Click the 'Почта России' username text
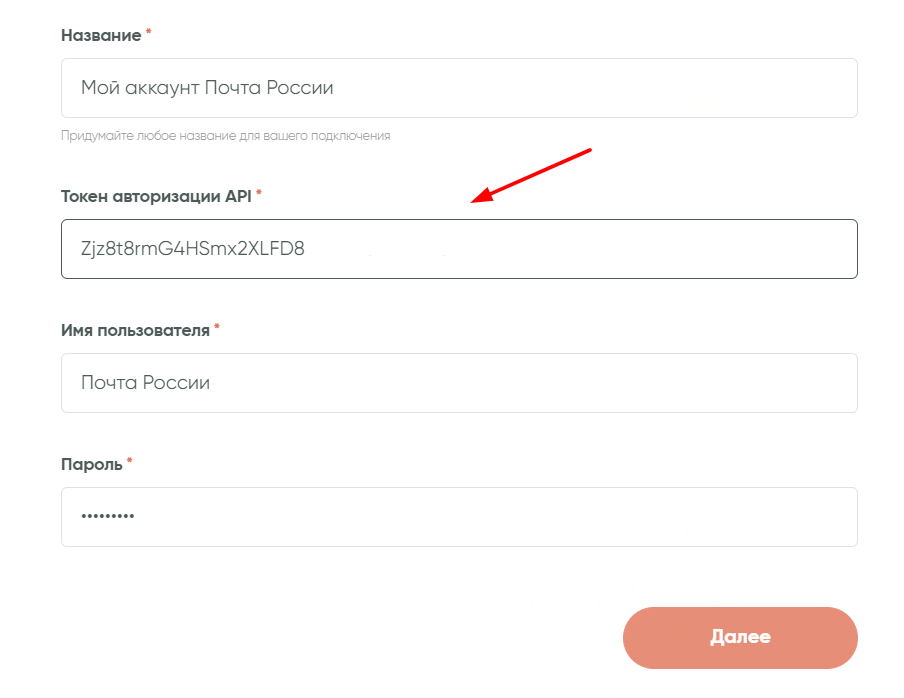This screenshot has height=698, width=904. click(x=145, y=383)
